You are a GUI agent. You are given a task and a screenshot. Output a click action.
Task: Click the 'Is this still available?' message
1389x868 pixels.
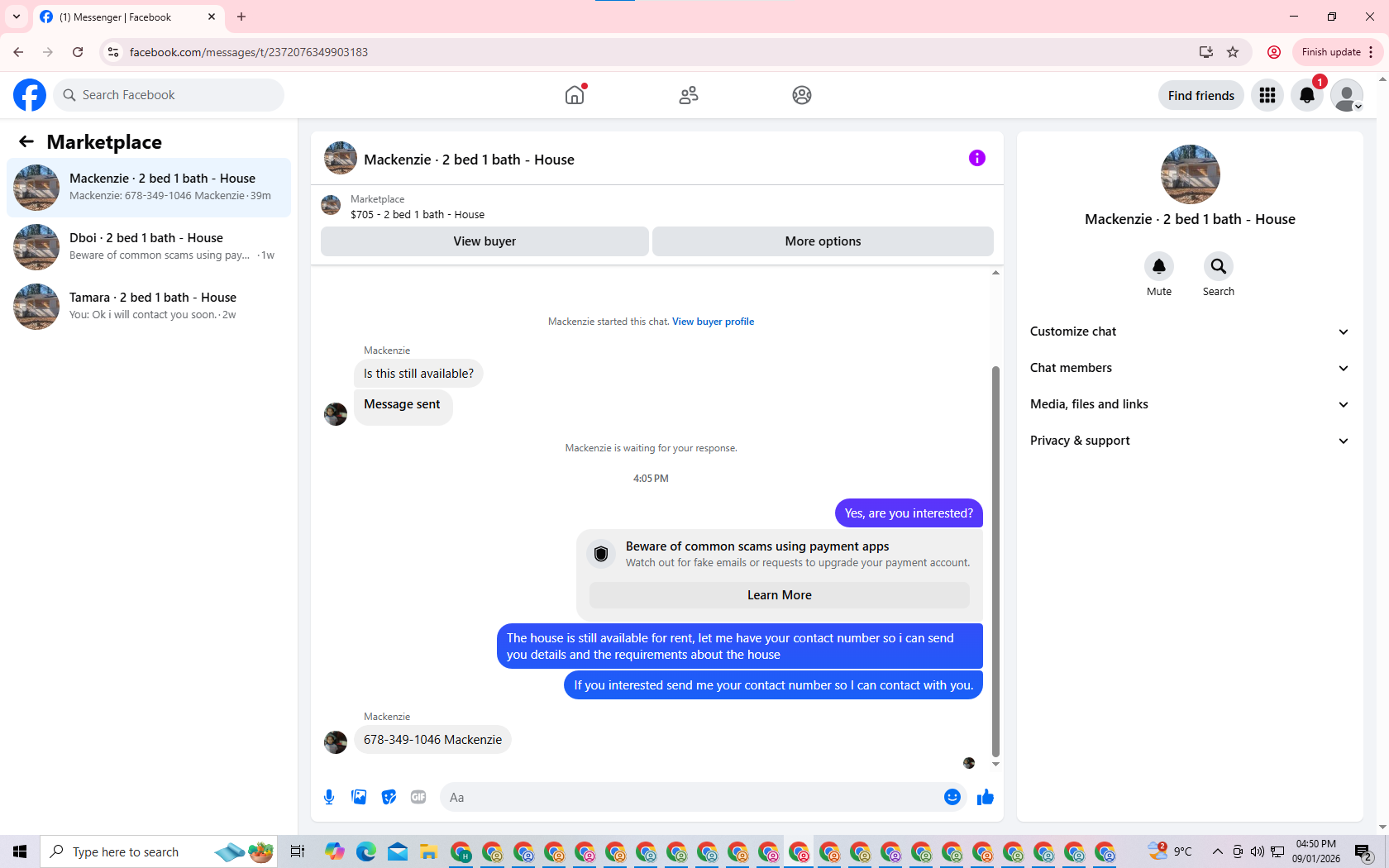[x=418, y=374]
